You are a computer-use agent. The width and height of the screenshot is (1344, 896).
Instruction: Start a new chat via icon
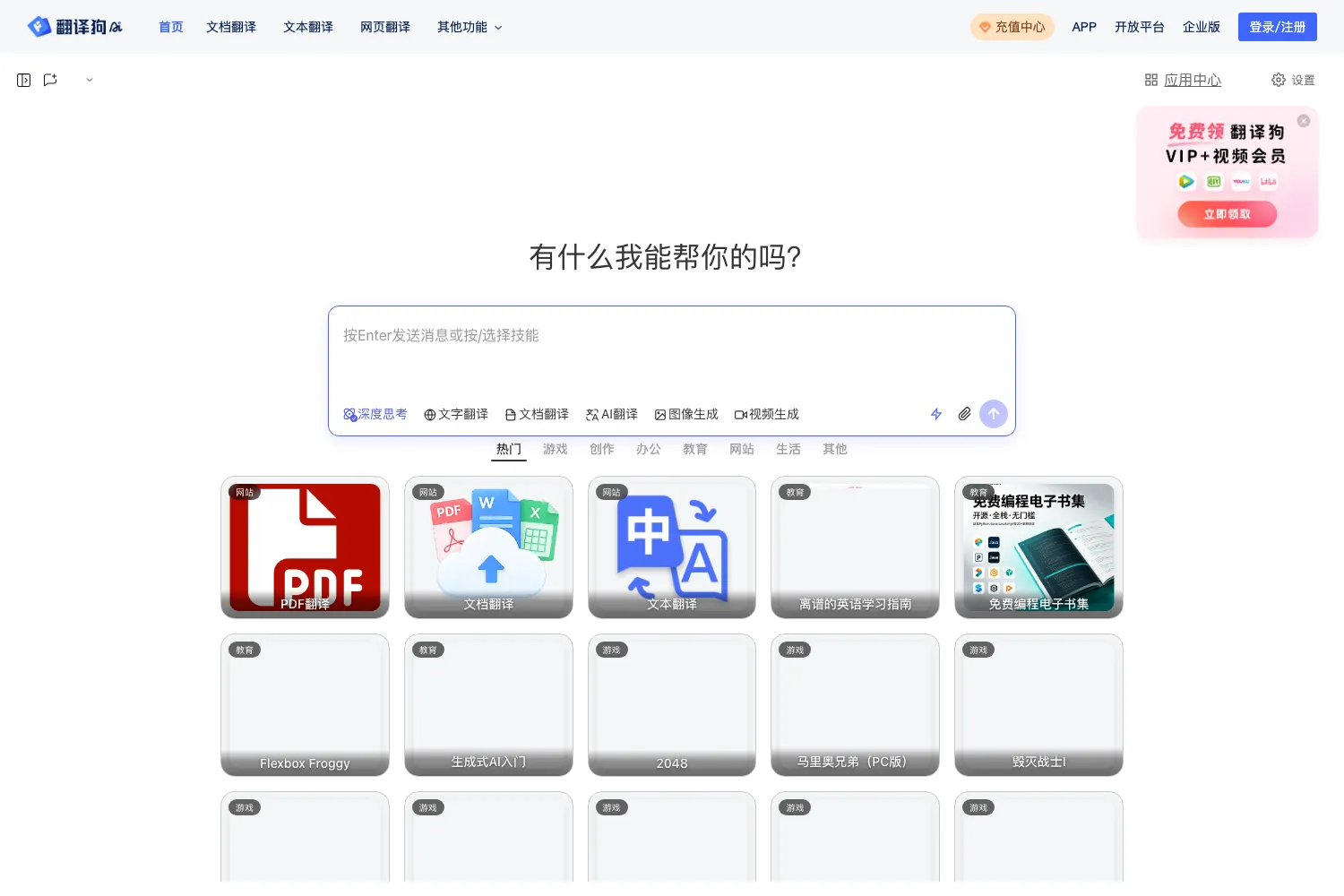(50, 80)
